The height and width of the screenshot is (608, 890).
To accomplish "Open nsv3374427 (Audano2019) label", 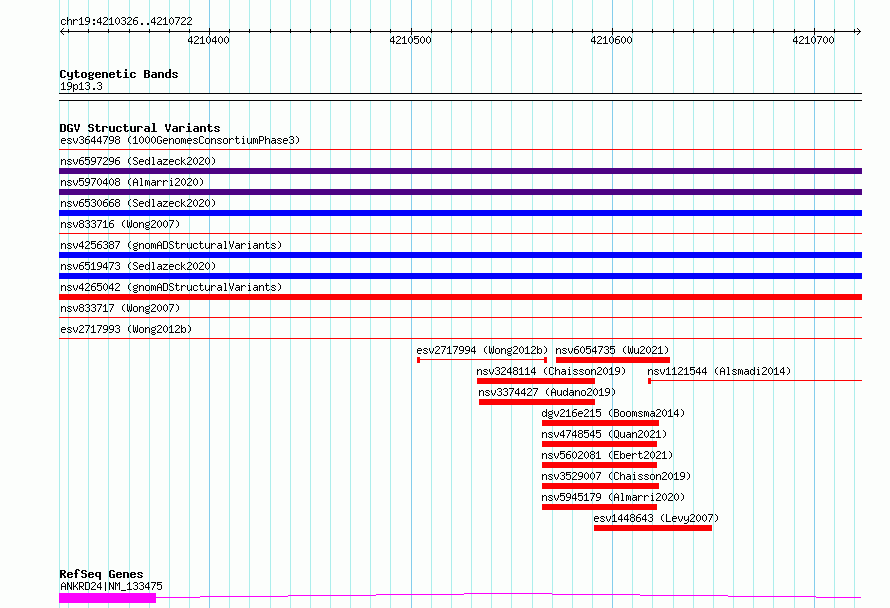I will pos(547,392).
